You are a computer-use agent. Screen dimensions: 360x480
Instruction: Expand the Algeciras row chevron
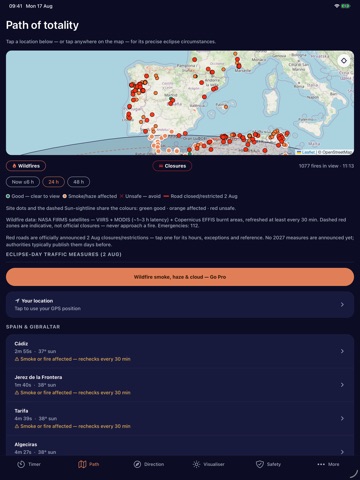coord(342,452)
